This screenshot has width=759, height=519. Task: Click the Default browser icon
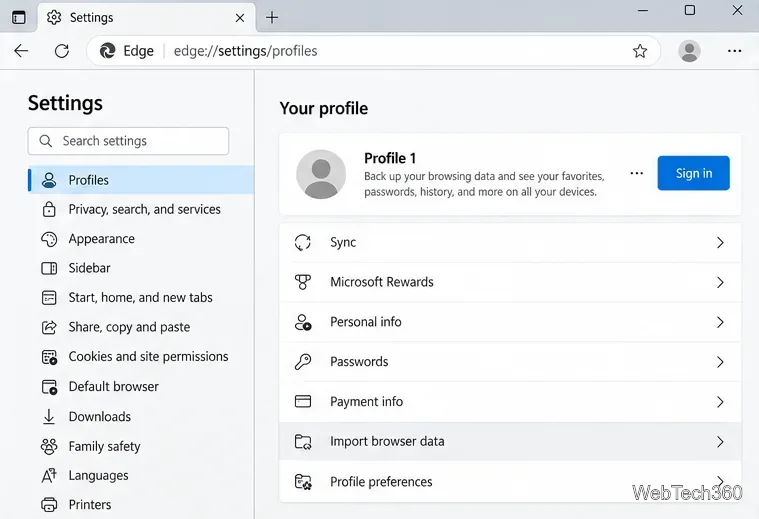[x=49, y=387]
